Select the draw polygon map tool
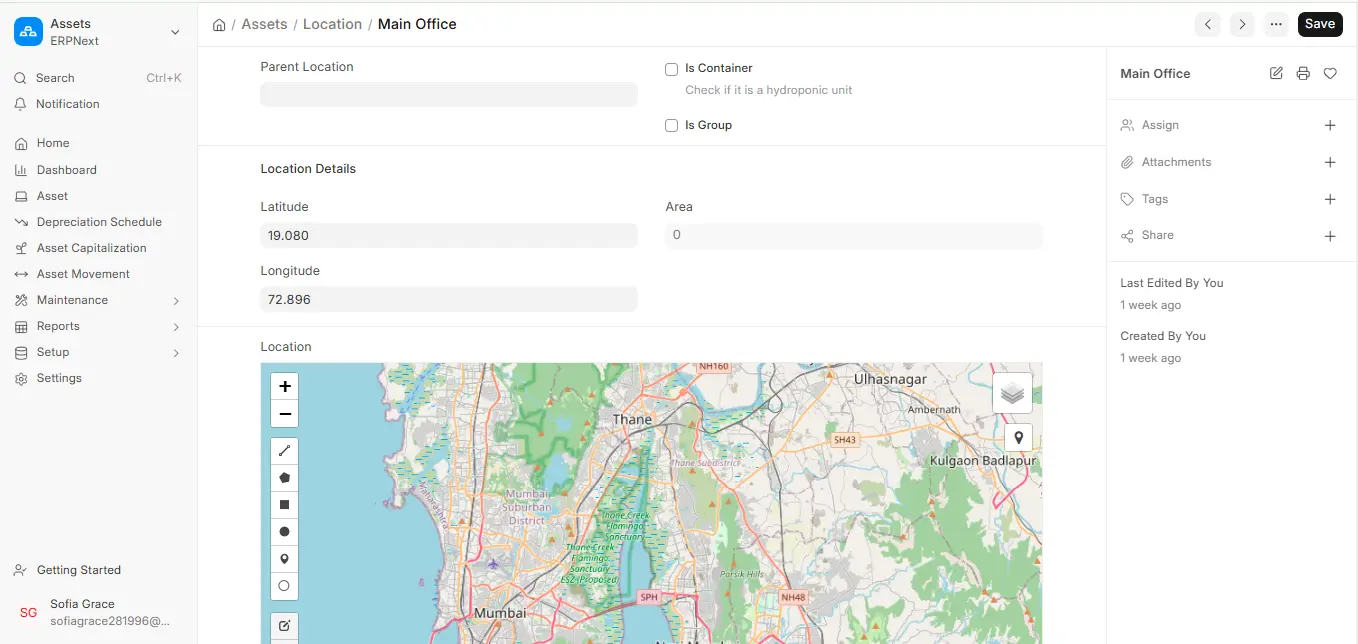The width and height of the screenshot is (1358, 644). tap(284, 478)
